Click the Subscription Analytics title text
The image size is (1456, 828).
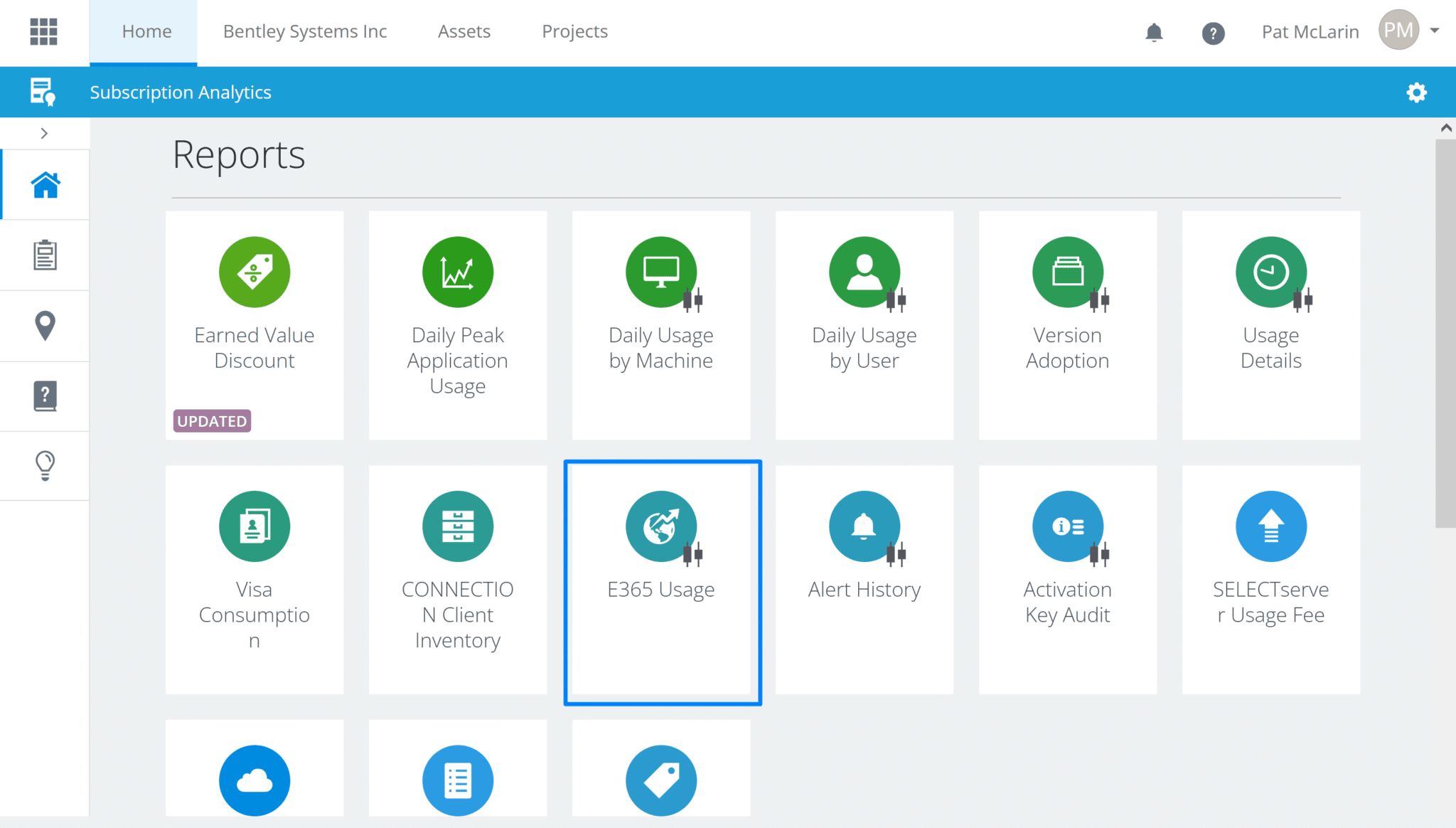[x=181, y=92]
